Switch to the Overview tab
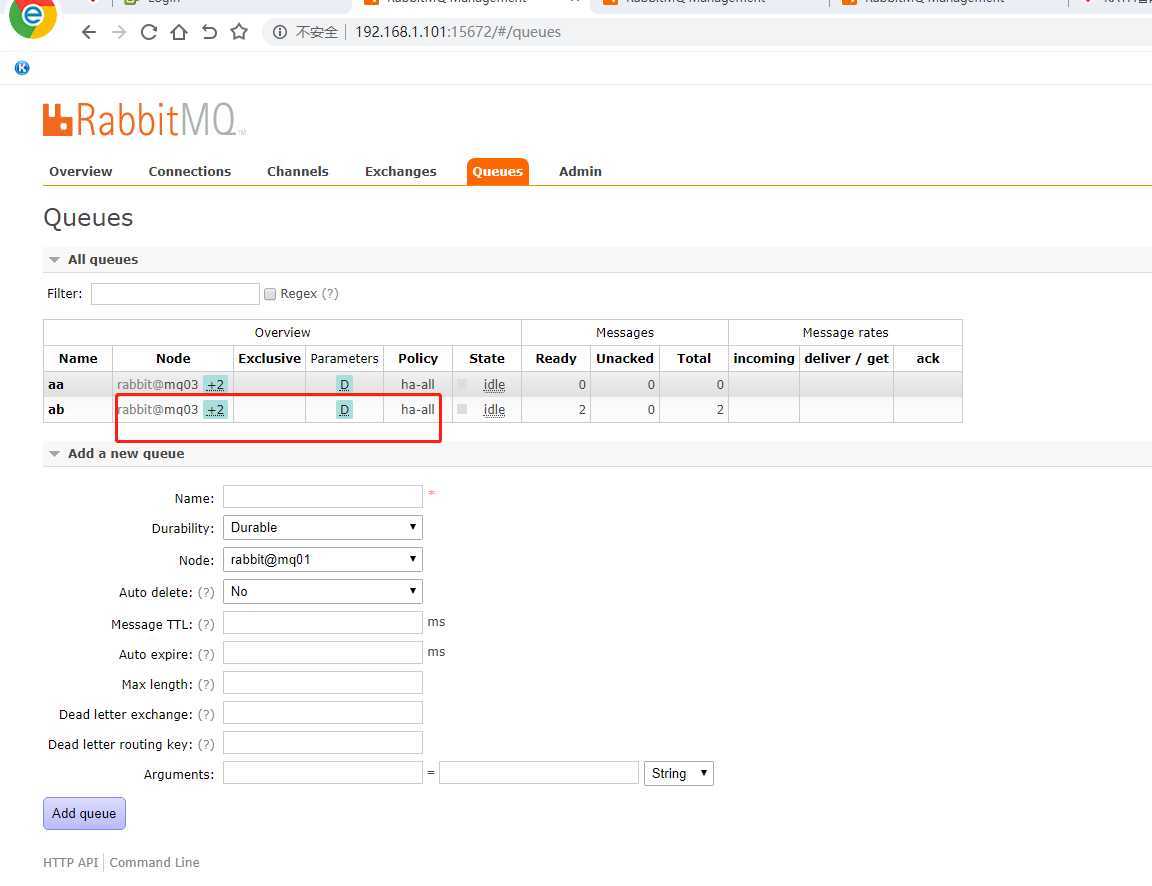This screenshot has width=1152, height=886. 81,171
